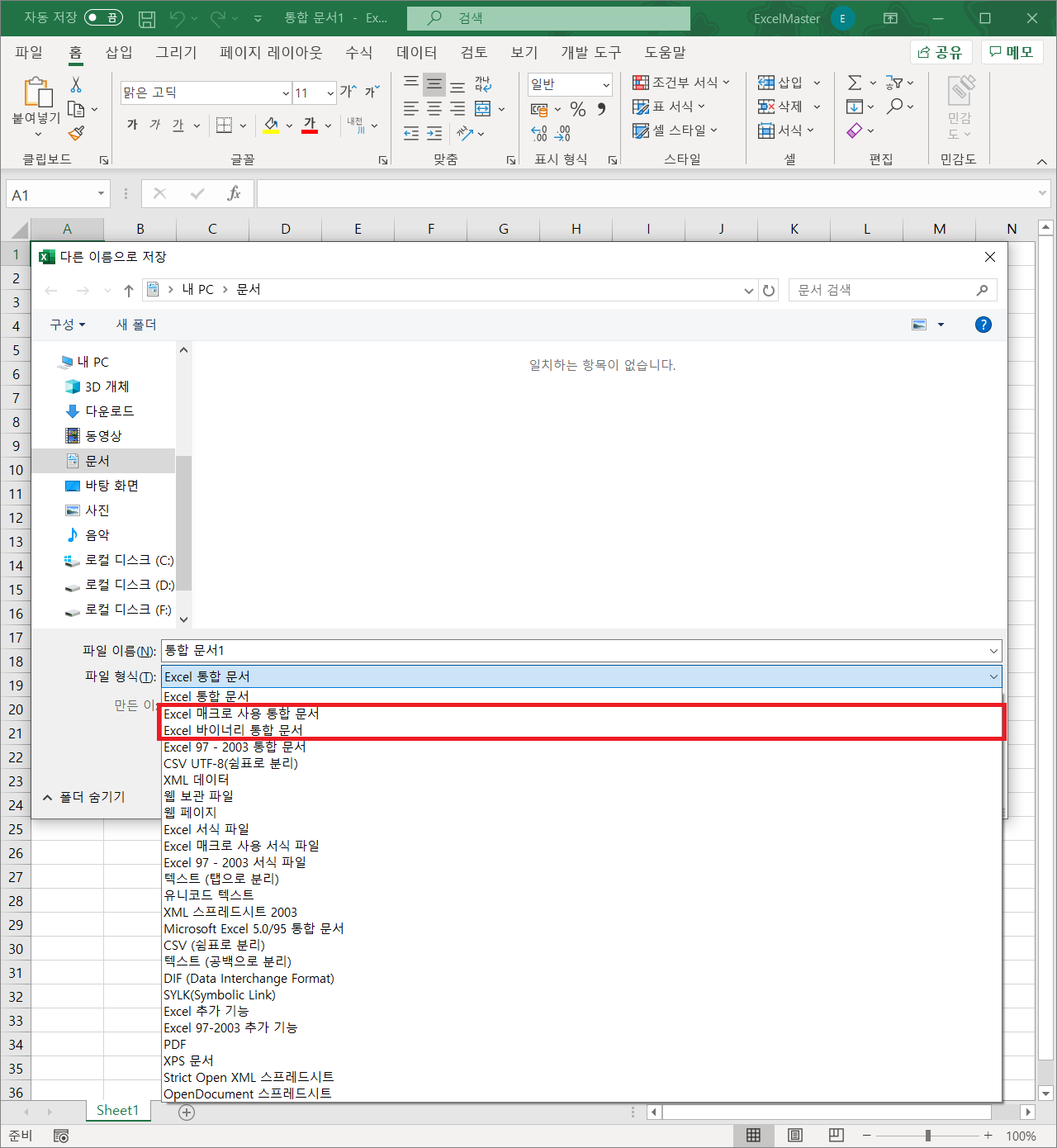Open the 파일 ribbon tab
The width and height of the screenshot is (1057, 1148).
[29, 52]
